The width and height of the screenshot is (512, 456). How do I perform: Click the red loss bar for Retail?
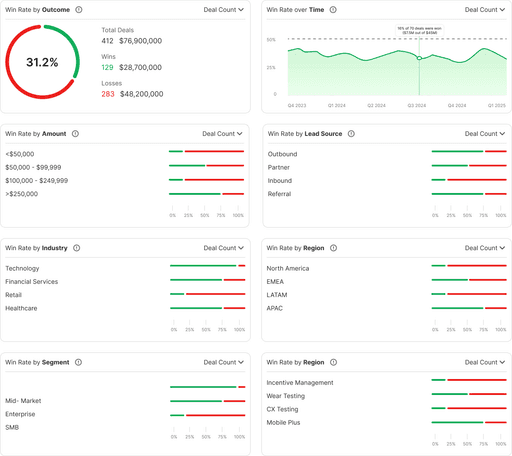(x=216, y=294)
